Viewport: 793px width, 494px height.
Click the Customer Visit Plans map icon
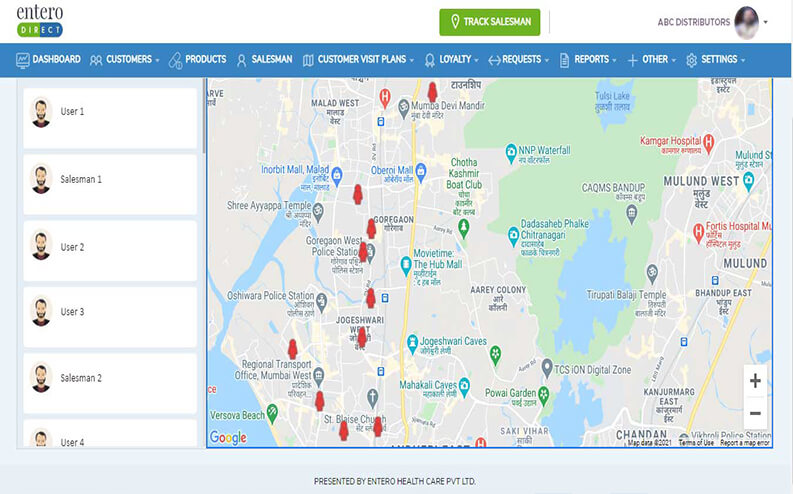click(308, 60)
